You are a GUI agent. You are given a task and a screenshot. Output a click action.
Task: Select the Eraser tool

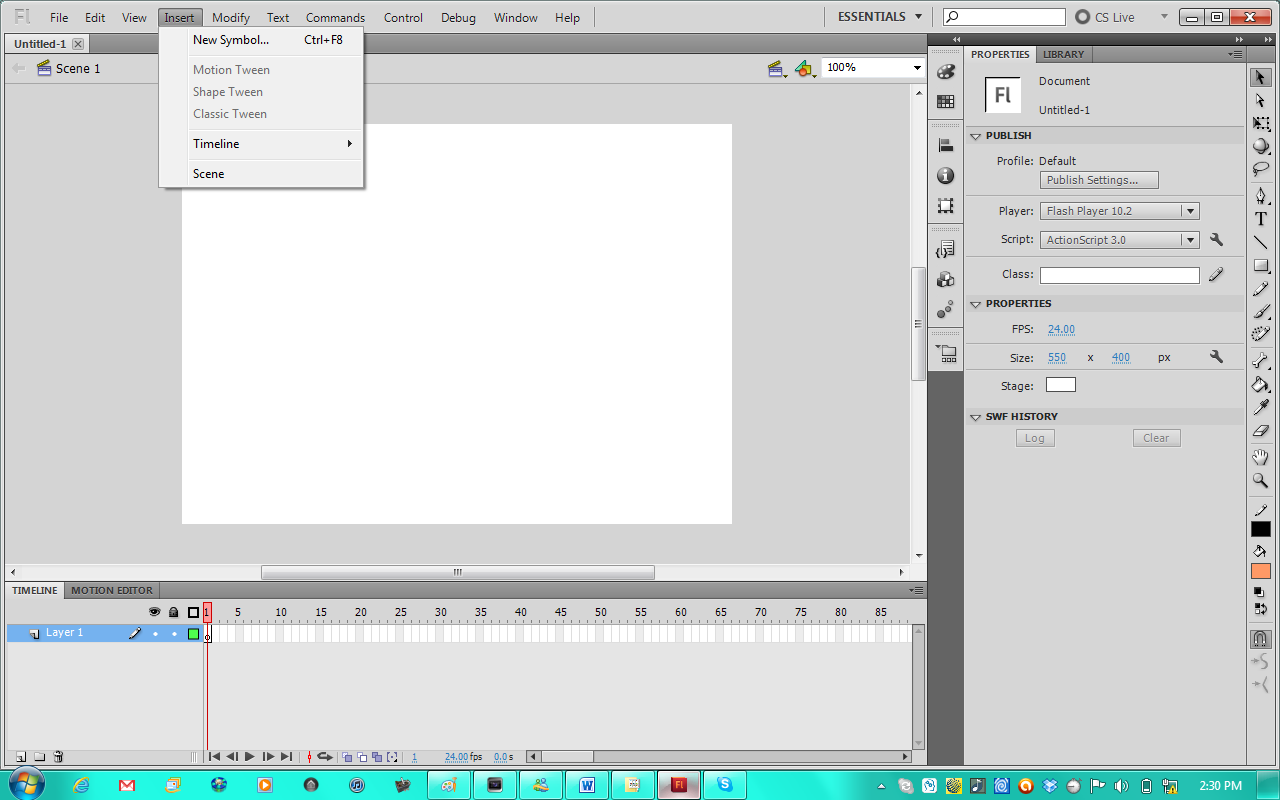coord(1261,430)
